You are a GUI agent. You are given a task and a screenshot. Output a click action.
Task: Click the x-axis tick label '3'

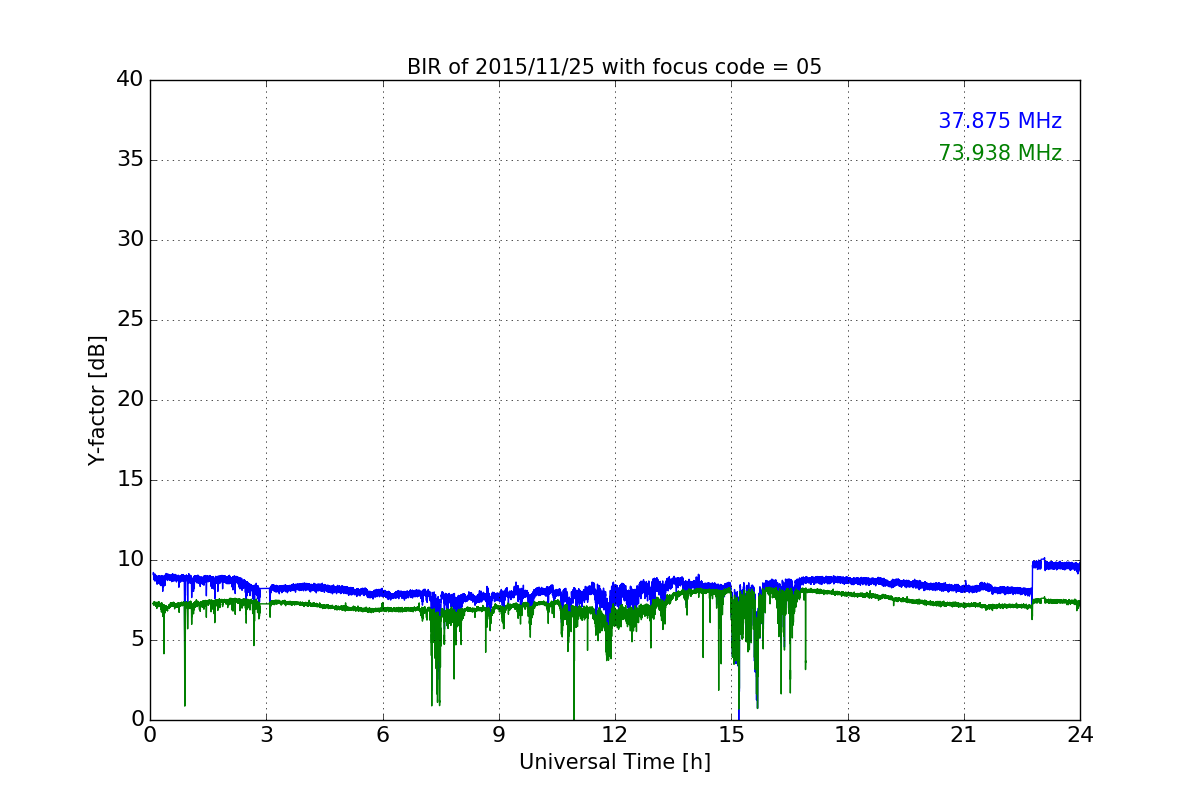coord(266,734)
